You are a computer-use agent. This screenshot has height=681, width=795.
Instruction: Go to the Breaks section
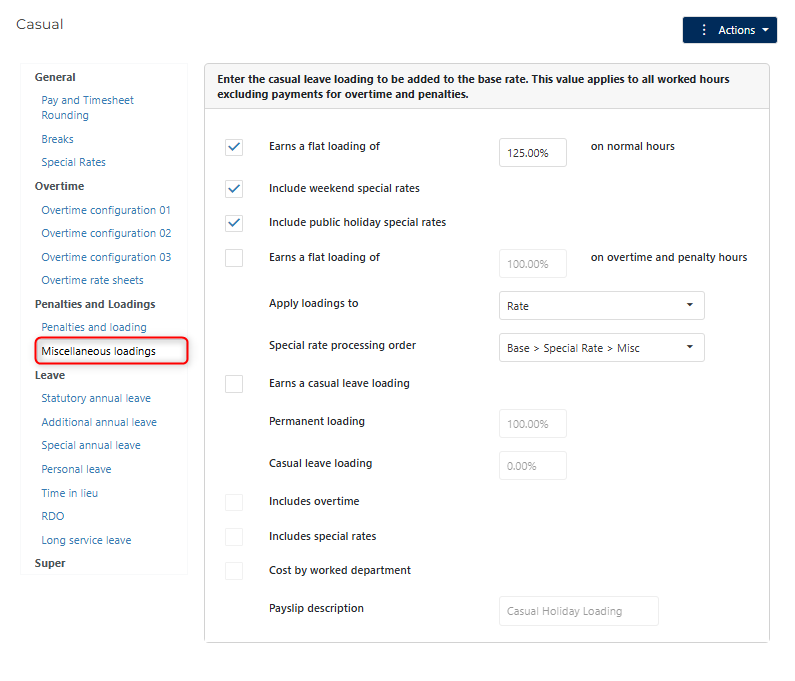point(57,139)
